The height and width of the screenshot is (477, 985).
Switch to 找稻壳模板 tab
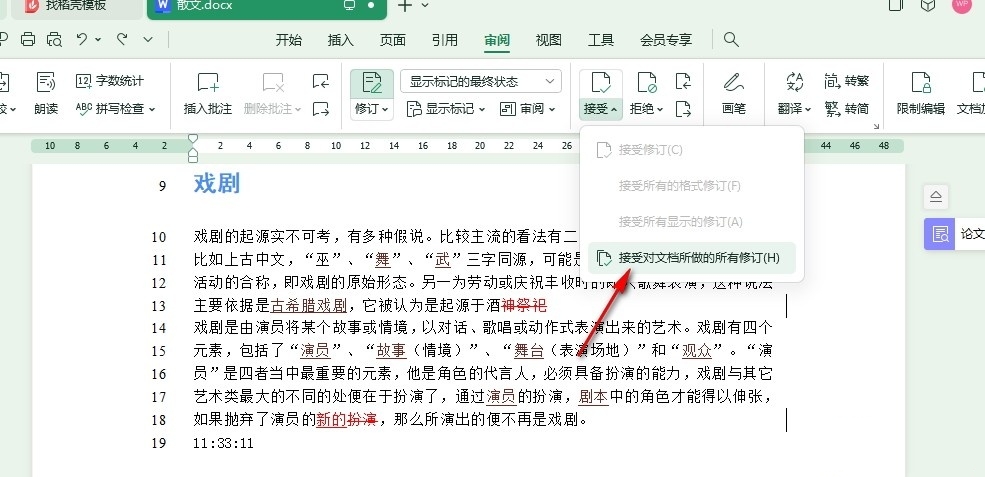76,6
